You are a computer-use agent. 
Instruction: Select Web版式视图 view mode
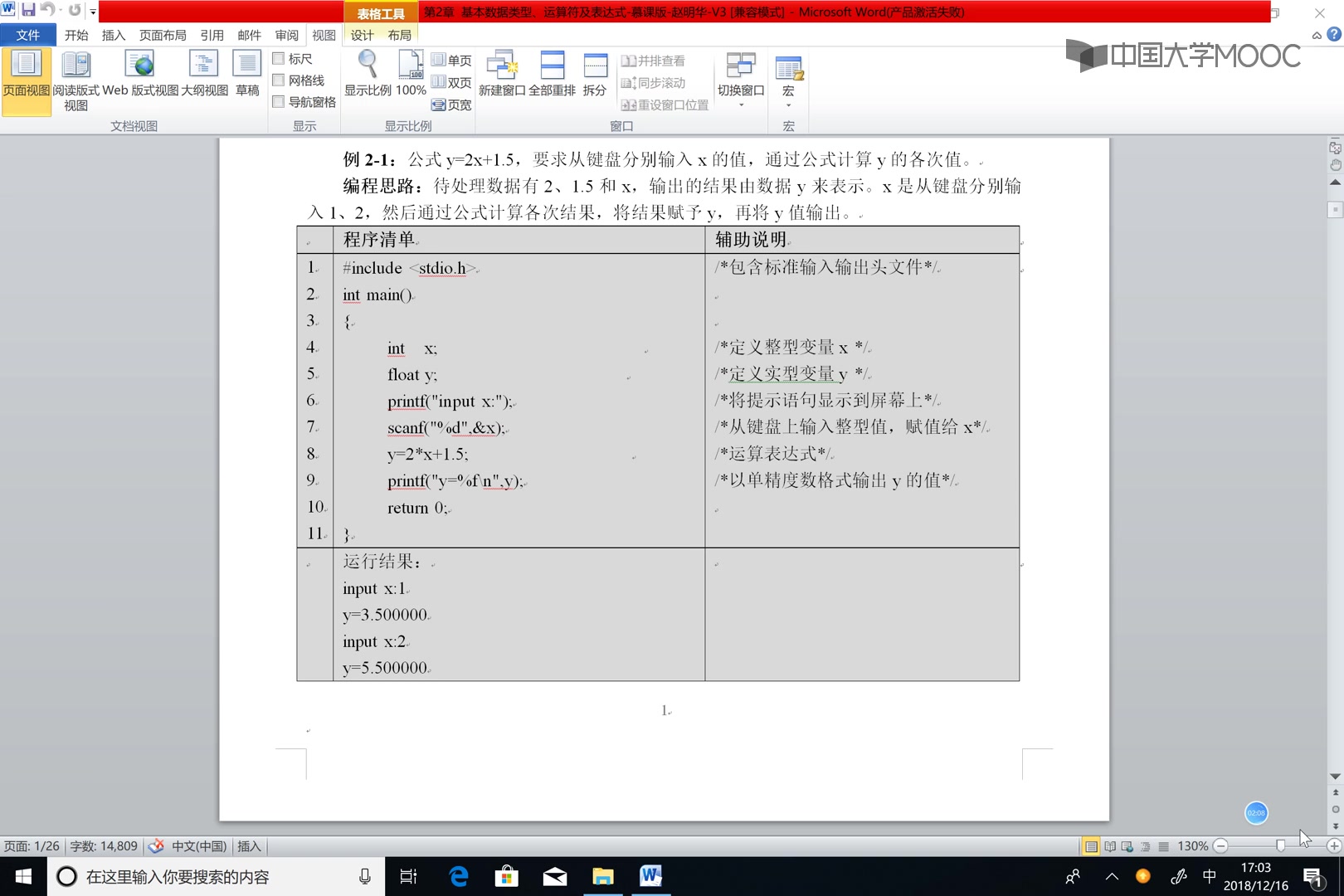(x=139, y=75)
